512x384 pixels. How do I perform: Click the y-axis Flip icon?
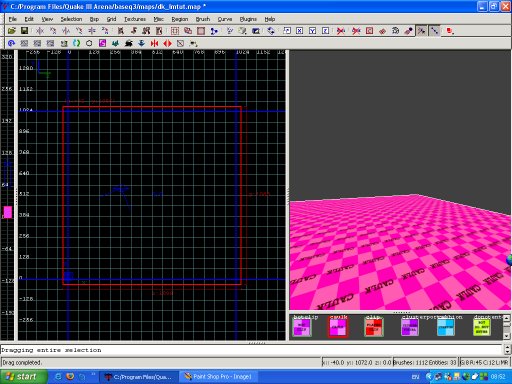pyautogui.click(x=66, y=31)
